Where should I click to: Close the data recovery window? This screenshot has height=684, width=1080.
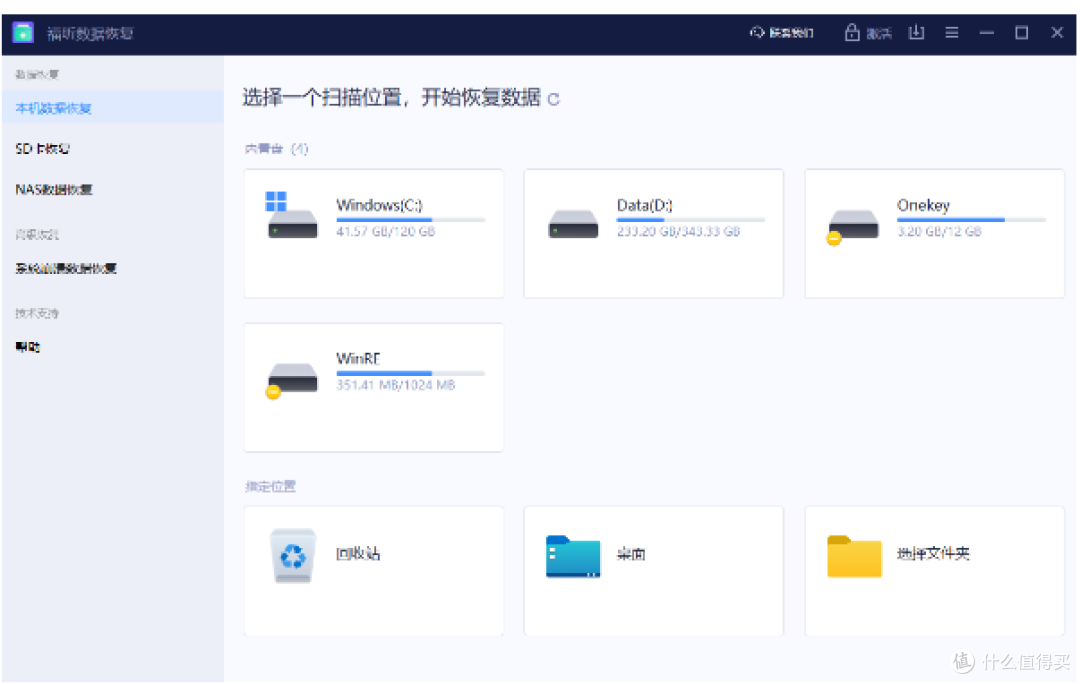point(1057,32)
